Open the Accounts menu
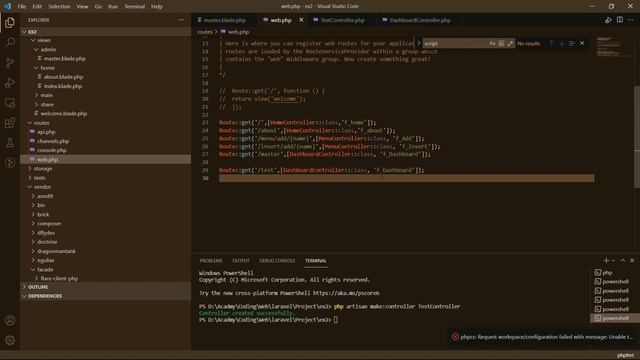Screen dimensions: 640x360 (10, 320)
